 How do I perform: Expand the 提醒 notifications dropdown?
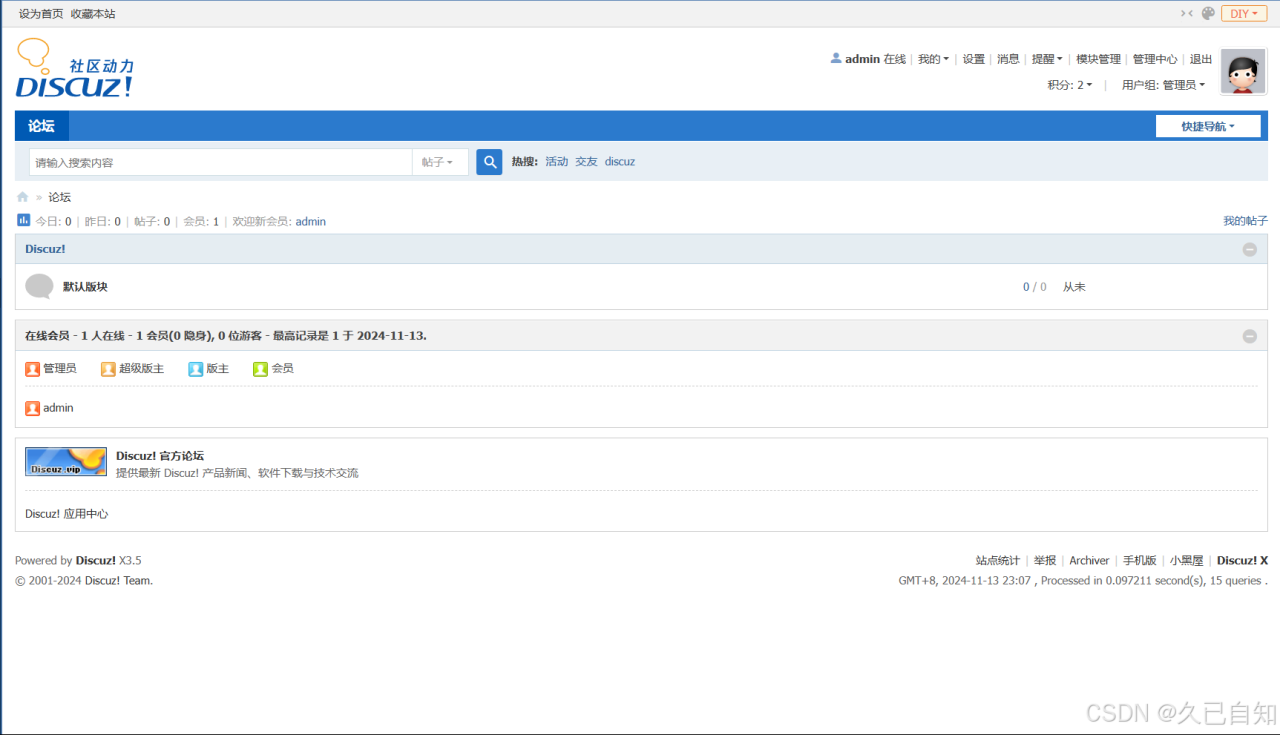pyautogui.click(x=1047, y=59)
